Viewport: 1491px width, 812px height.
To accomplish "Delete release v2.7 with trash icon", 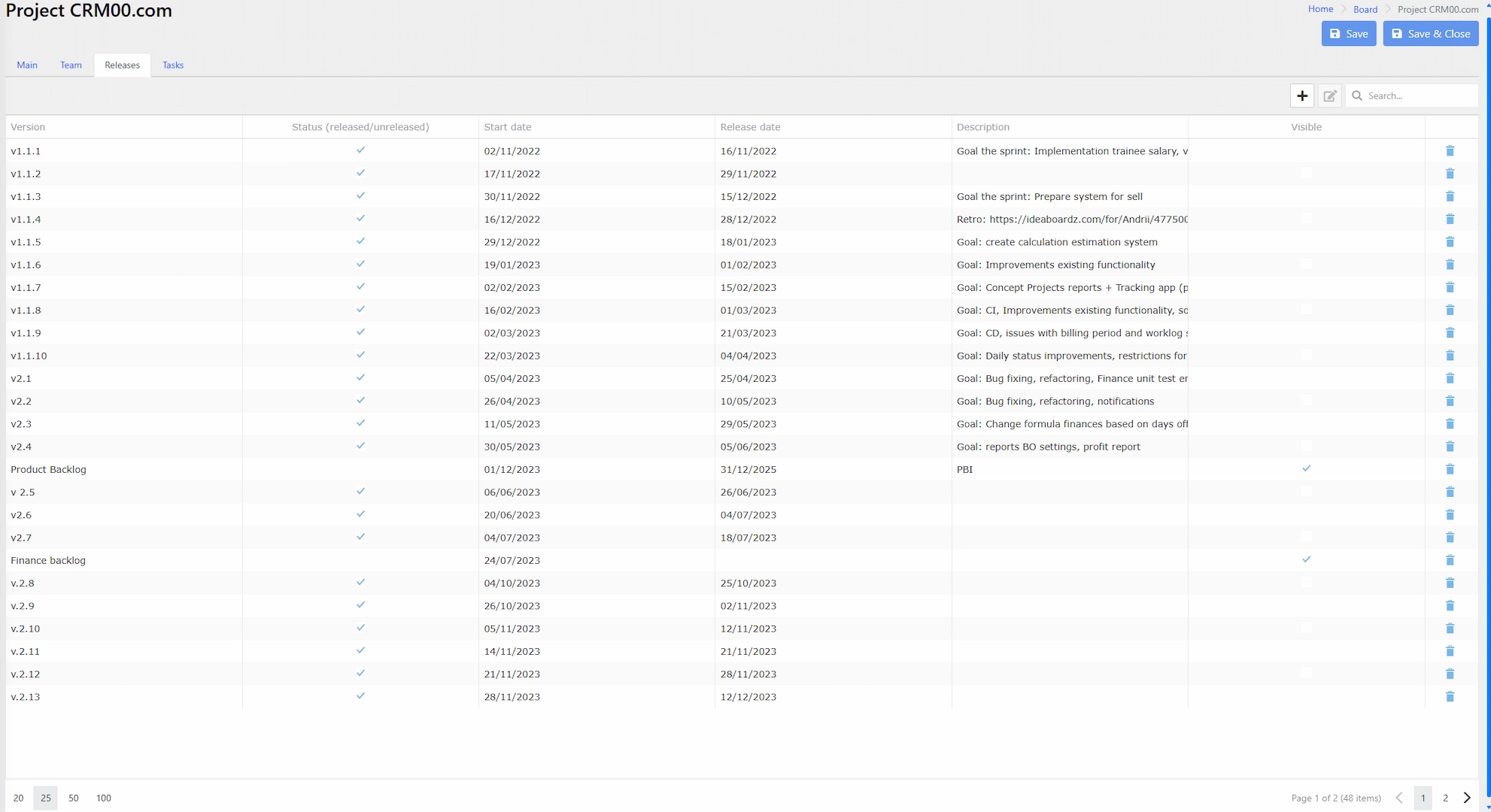I will click(x=1450, y=538).
